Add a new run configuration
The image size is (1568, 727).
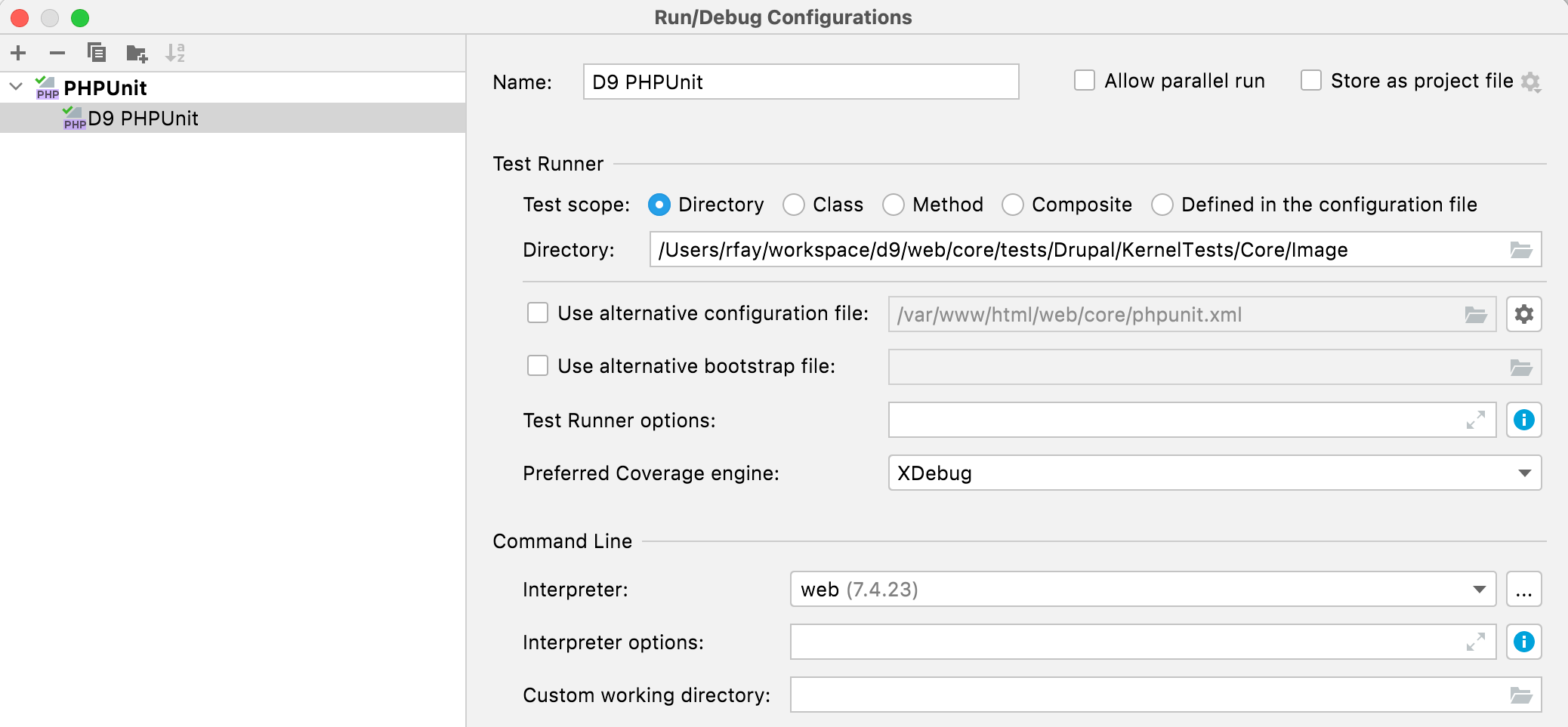point(18,53)
